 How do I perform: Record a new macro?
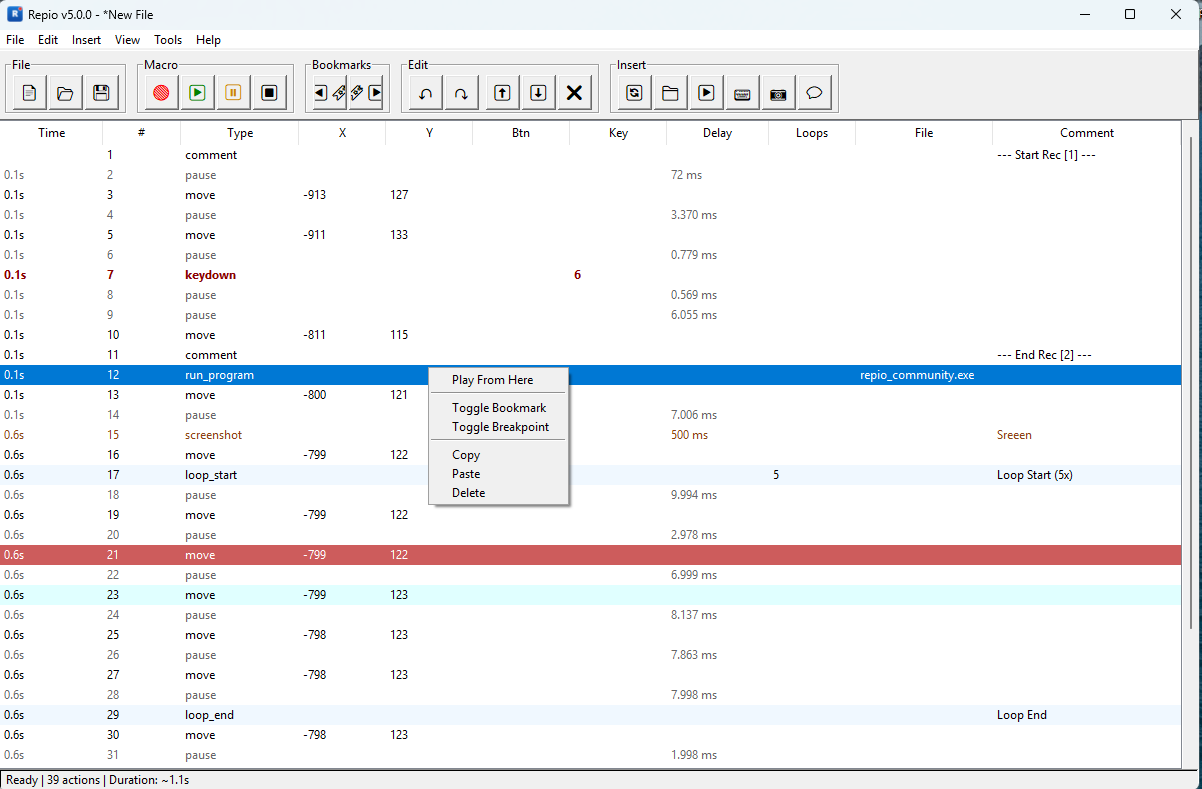(x=160, y=92)
